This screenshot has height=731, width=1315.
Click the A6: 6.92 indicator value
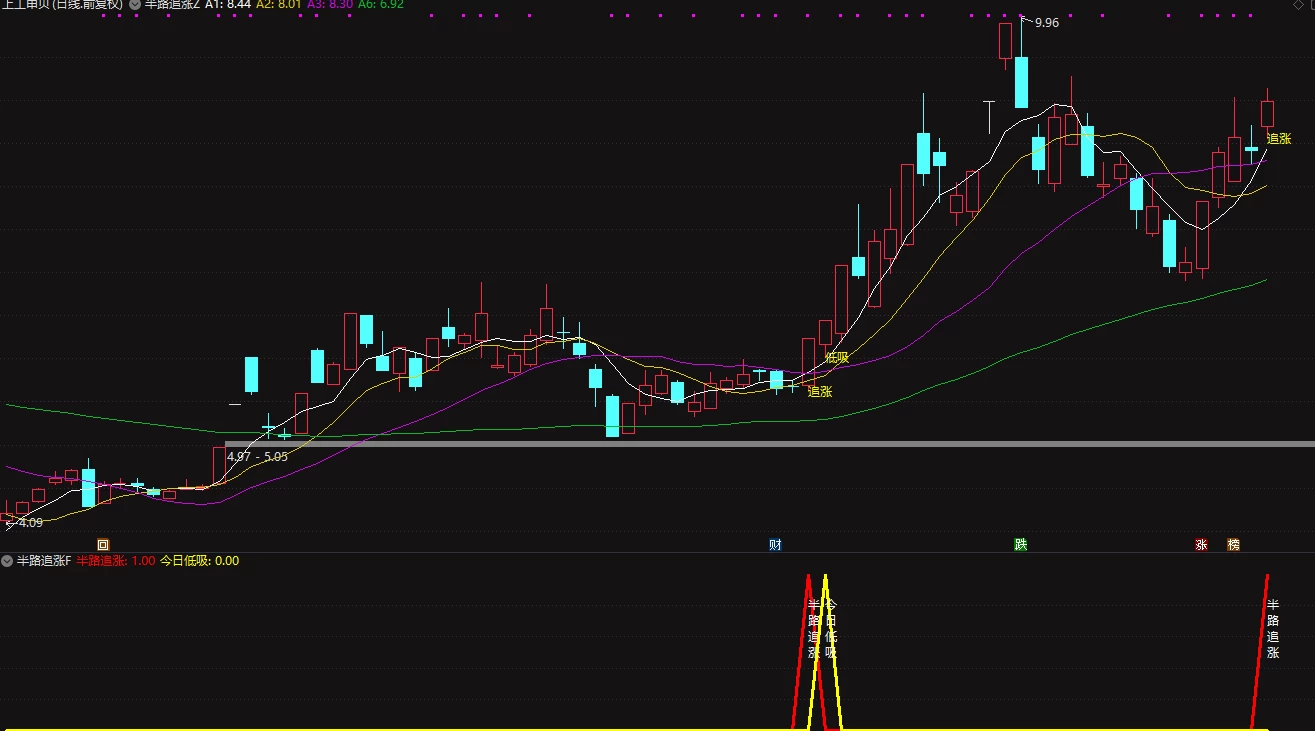point(383,4)
